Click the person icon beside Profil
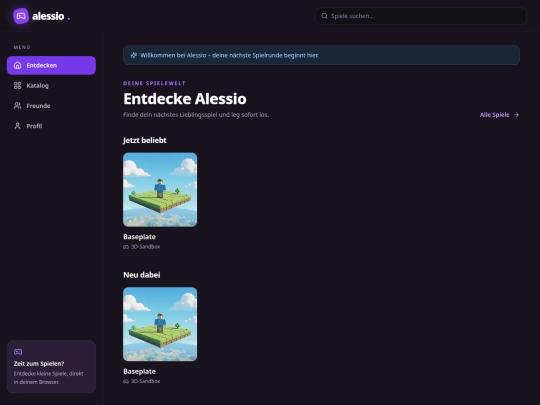Screen dimensions: 540x405 (18, 126)
